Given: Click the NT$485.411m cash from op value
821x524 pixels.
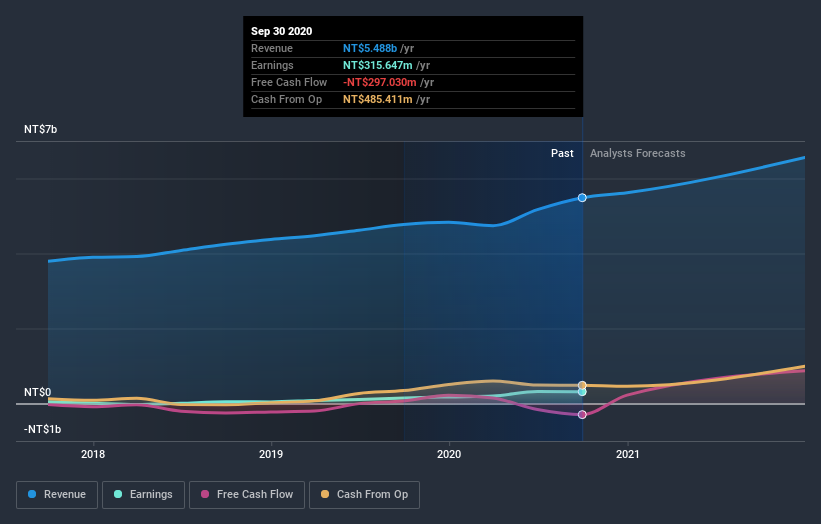Looking at the screenshot, I should coord(378,99).
